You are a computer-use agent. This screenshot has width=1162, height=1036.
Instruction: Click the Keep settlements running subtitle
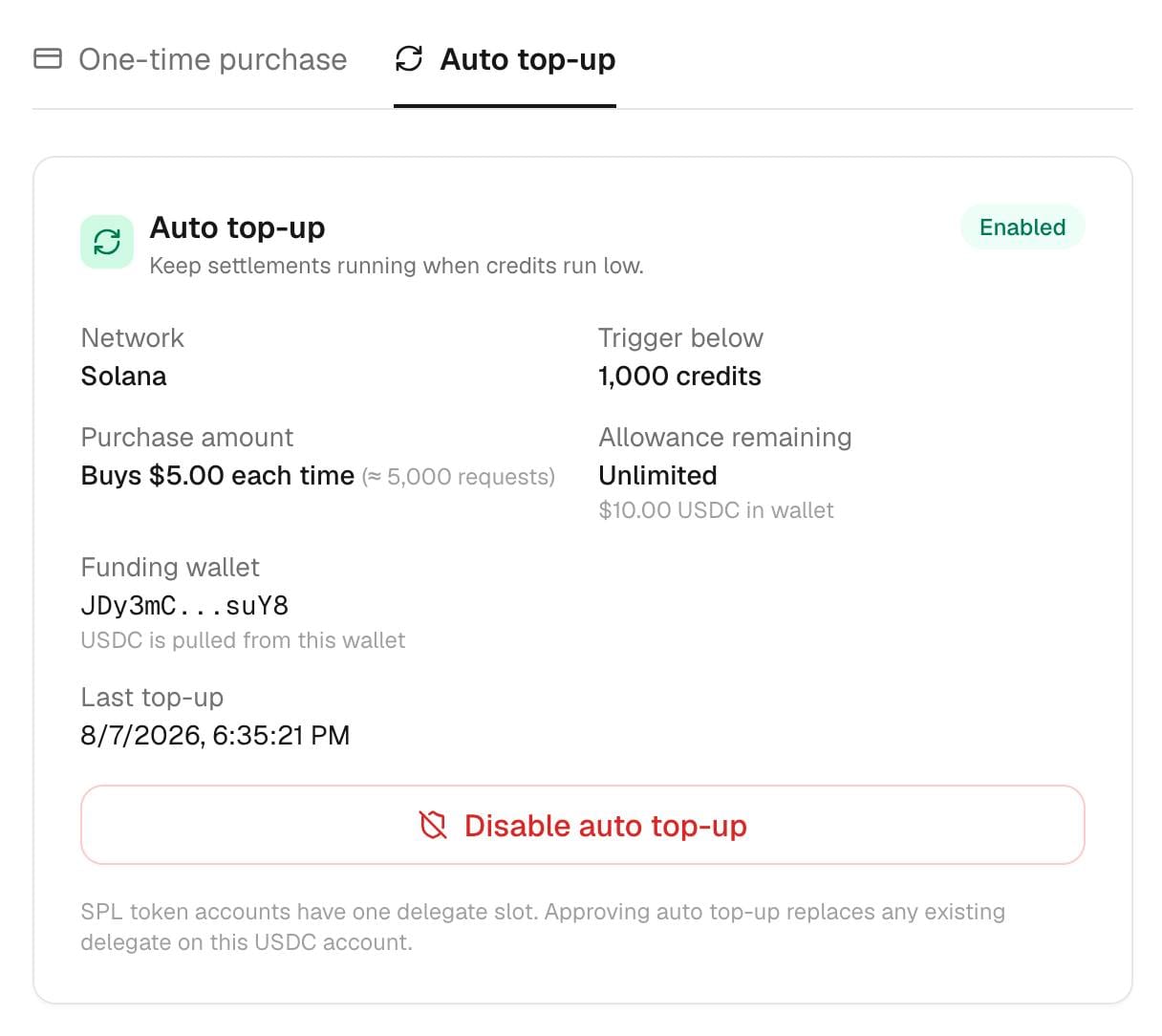click(397, 266)
